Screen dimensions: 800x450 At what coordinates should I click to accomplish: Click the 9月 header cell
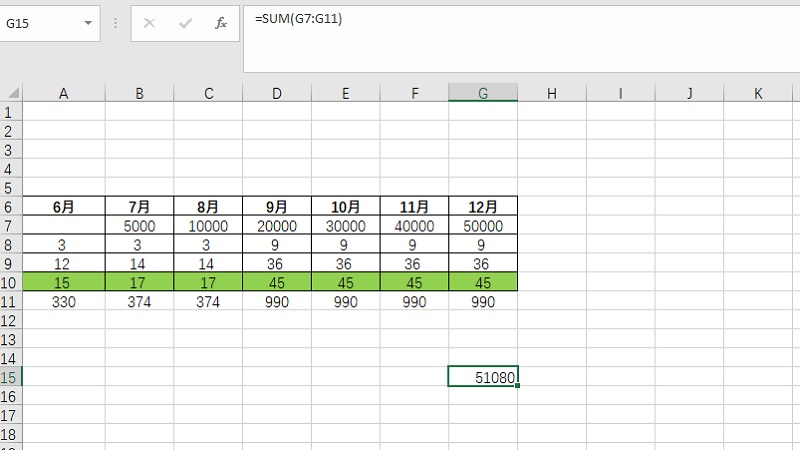click(277, 207)
